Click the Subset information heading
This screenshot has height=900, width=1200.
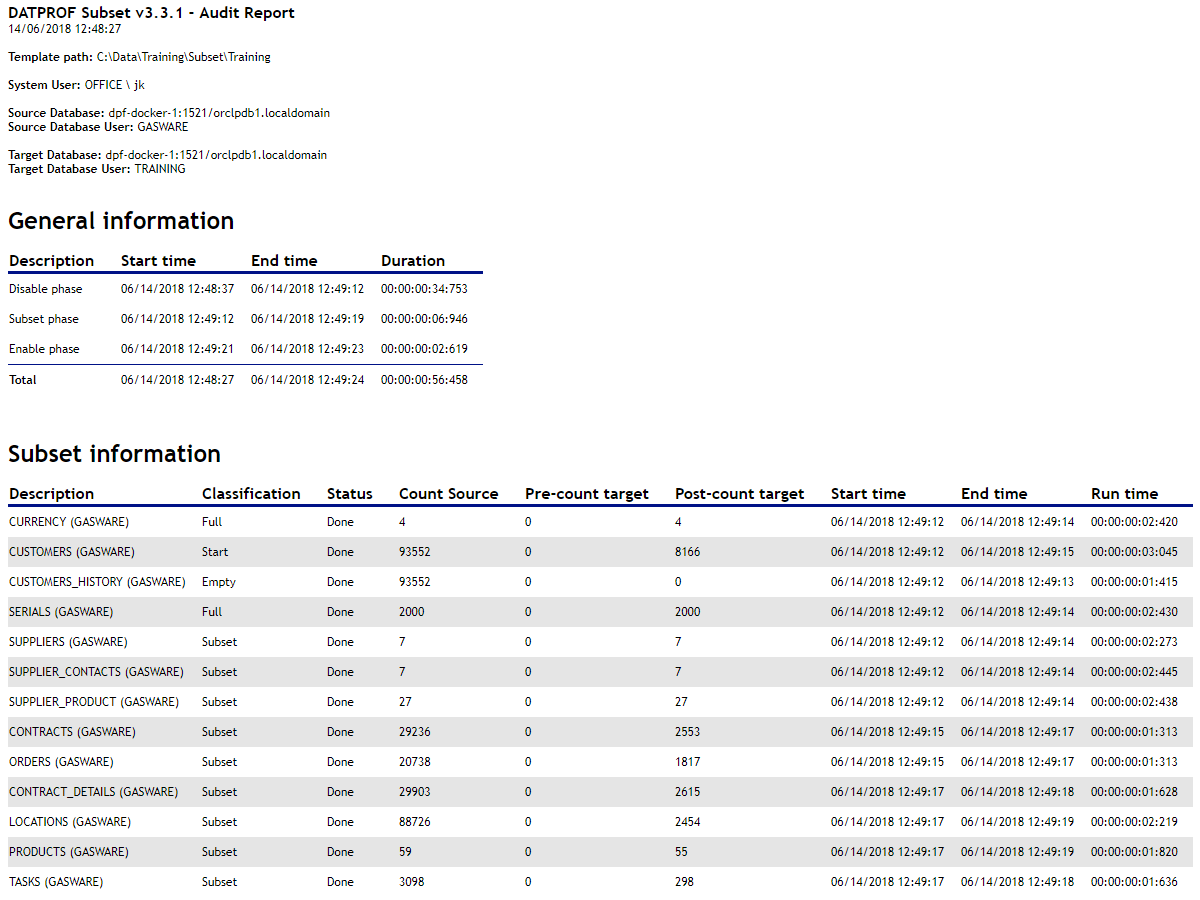coord(114,454)
